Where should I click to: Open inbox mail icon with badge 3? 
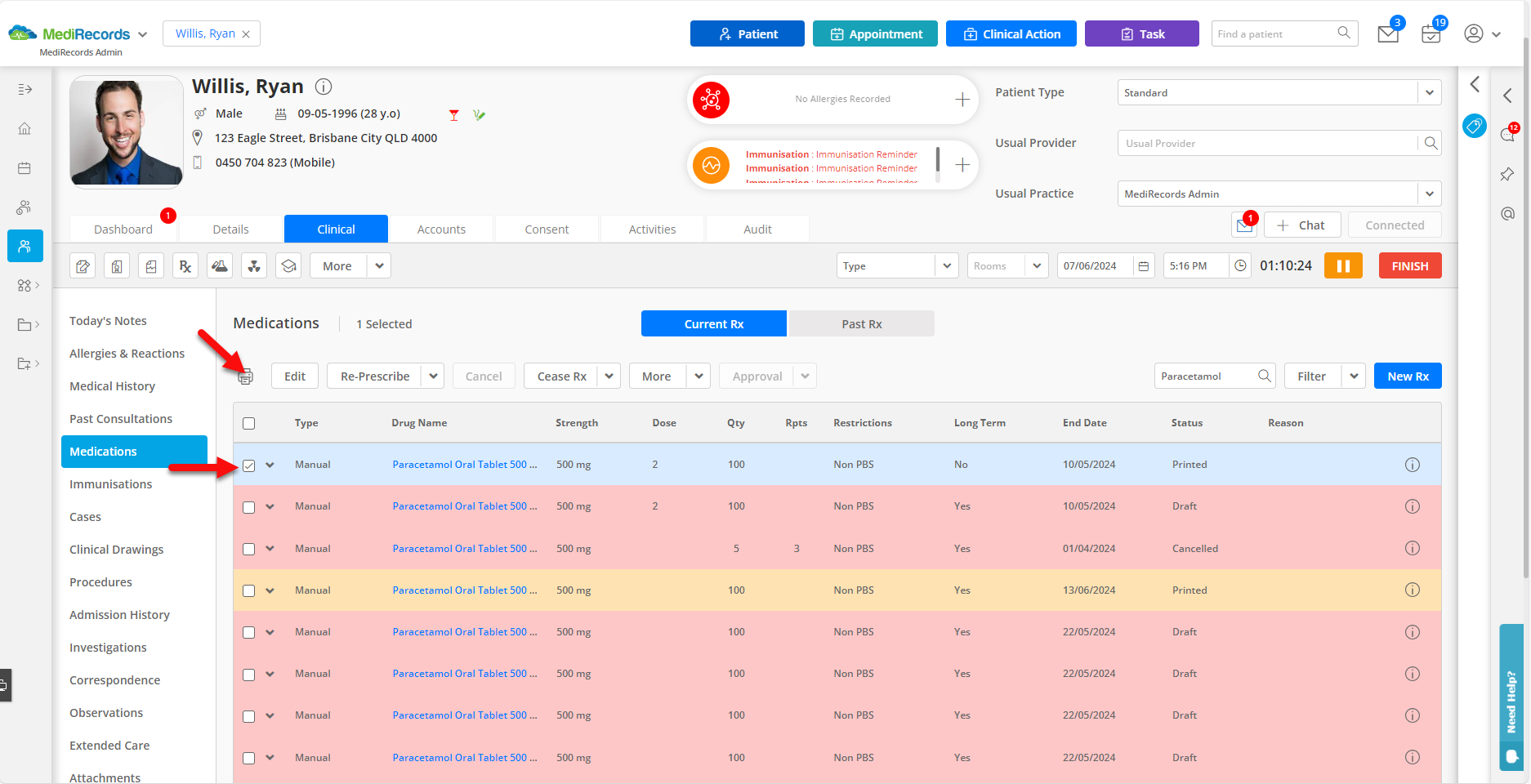click(1388, 33)
